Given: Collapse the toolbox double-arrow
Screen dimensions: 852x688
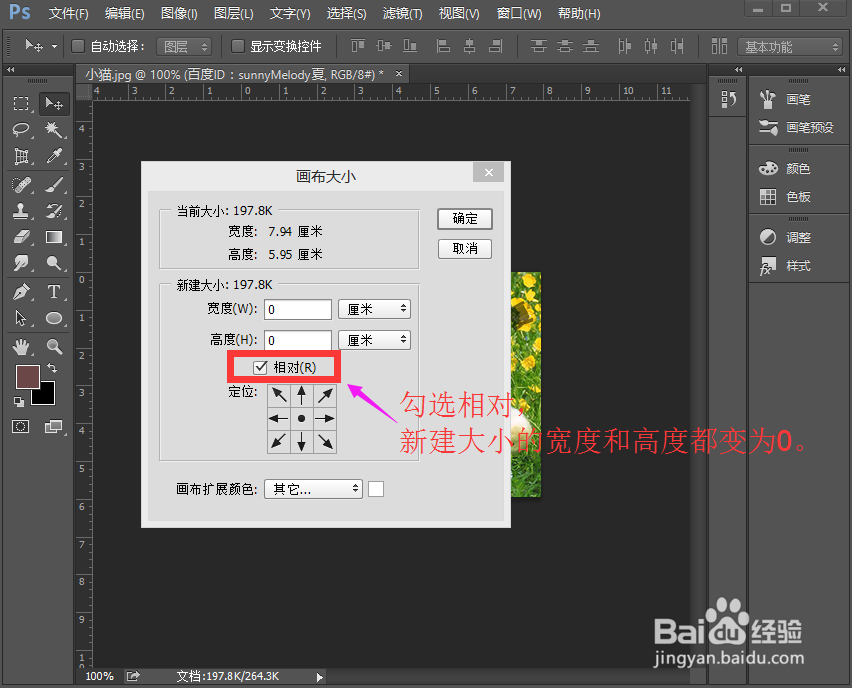Looking at the screenshot, I should tap(10, 70).
